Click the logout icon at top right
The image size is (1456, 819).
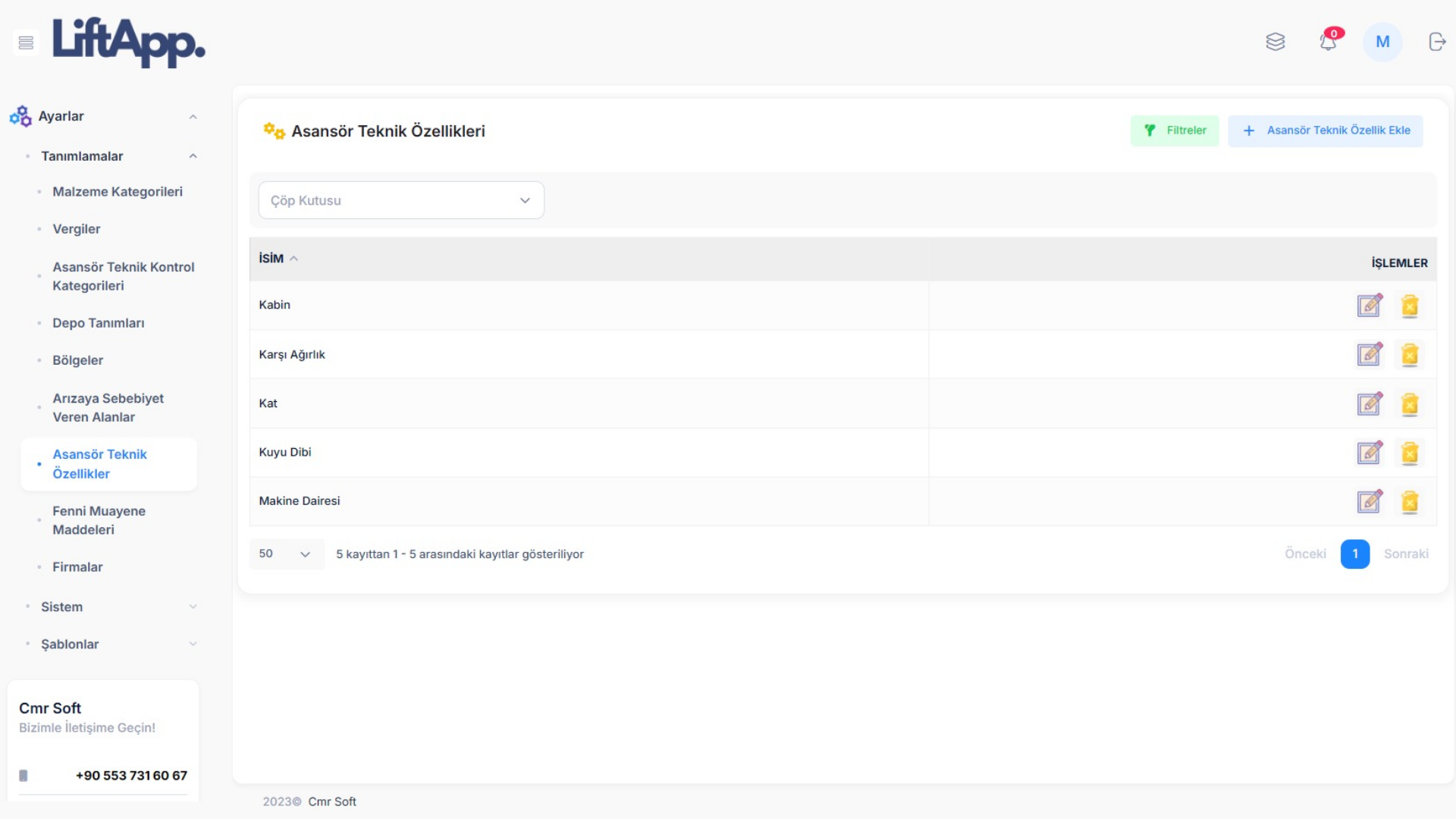pos(1437,42)
